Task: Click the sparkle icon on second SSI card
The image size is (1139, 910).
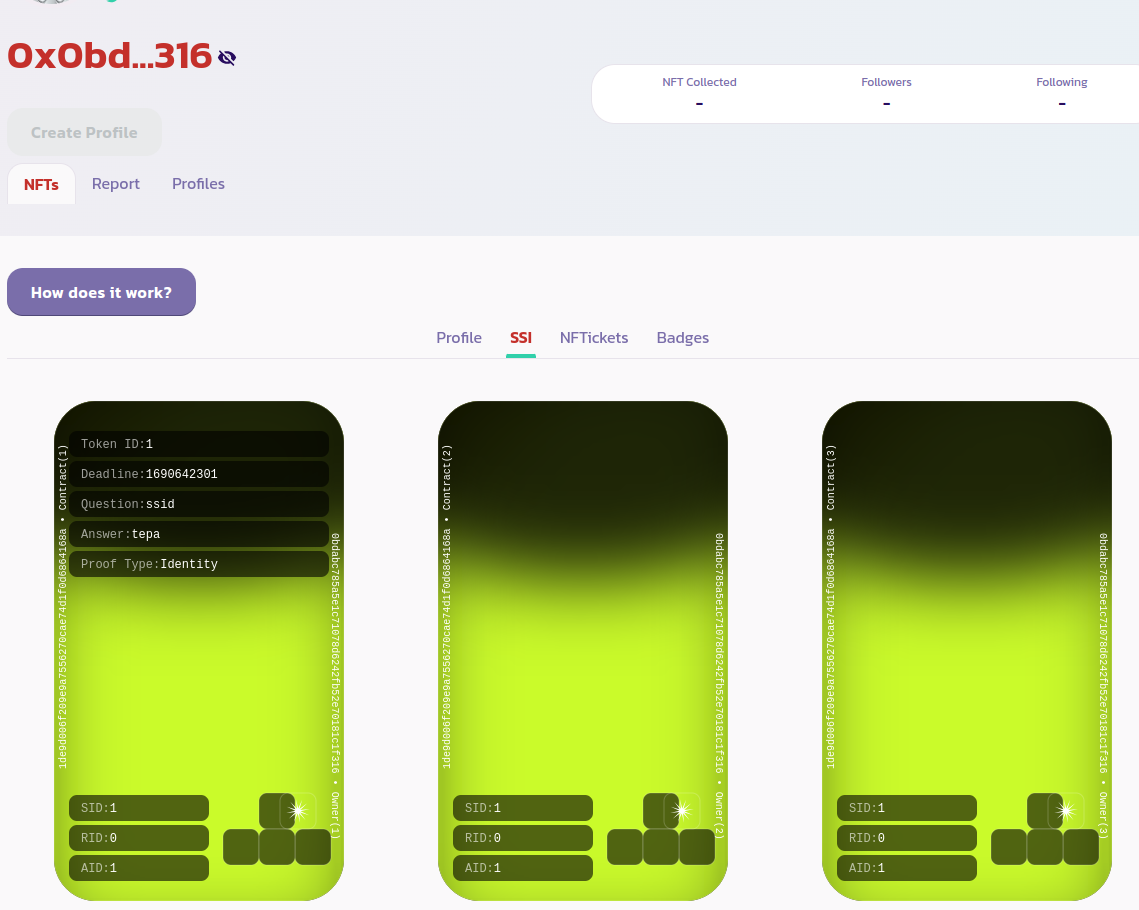Action: [x=681, y=811]
